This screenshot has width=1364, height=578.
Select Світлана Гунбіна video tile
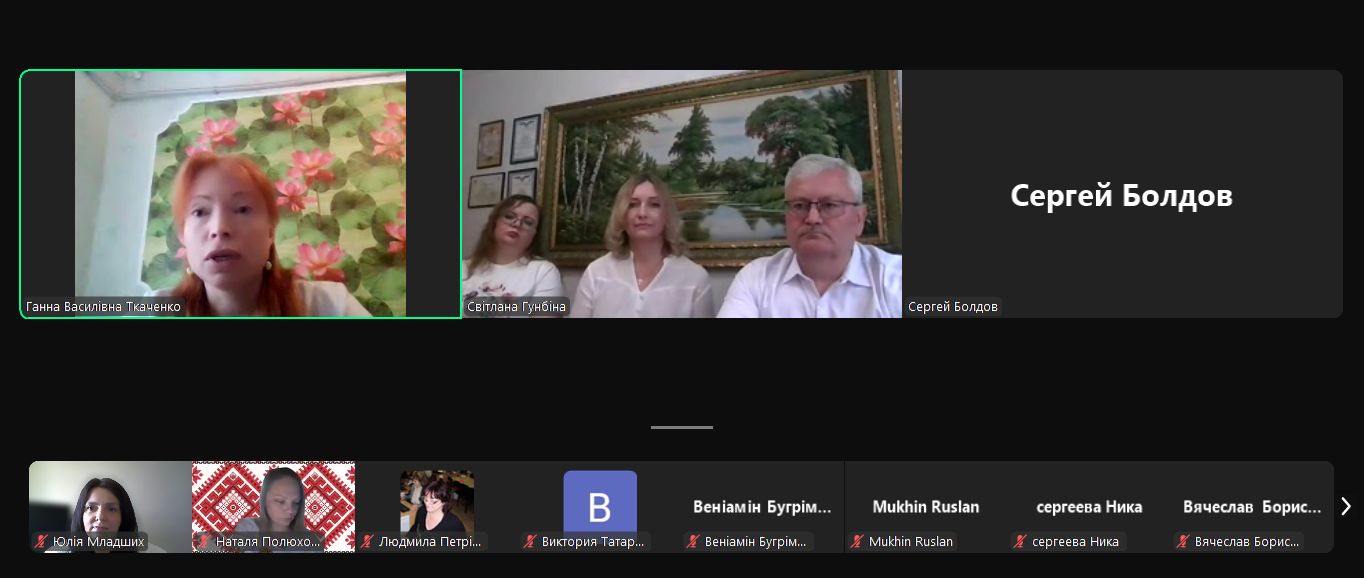(682, 194)
